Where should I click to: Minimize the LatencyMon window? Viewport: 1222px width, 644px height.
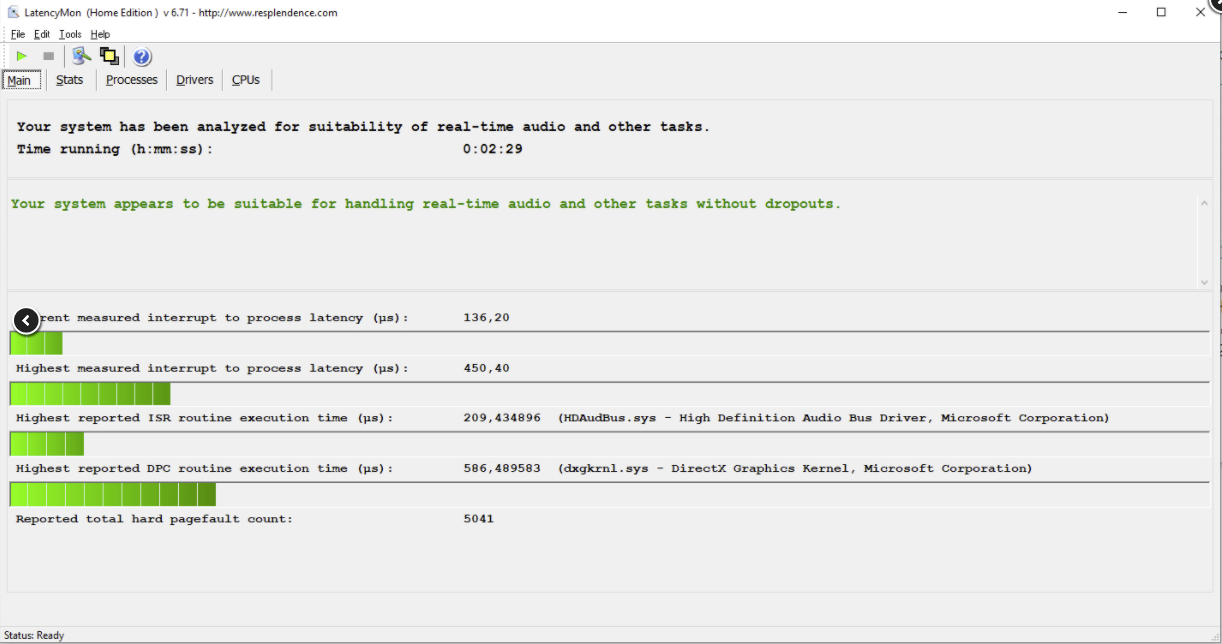click(1122, 13)
